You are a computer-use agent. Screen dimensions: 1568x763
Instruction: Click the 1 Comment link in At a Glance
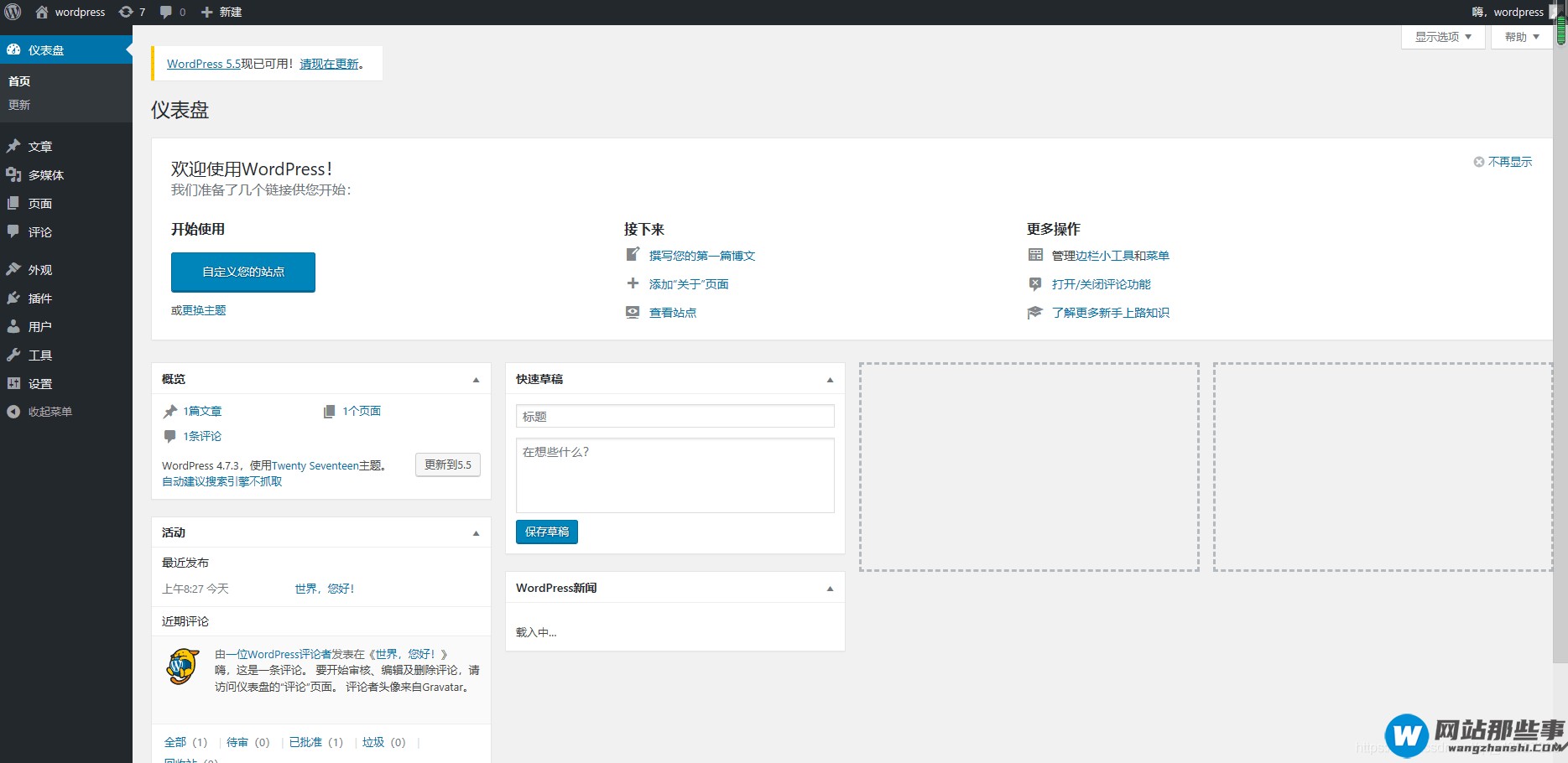point(203,436)
